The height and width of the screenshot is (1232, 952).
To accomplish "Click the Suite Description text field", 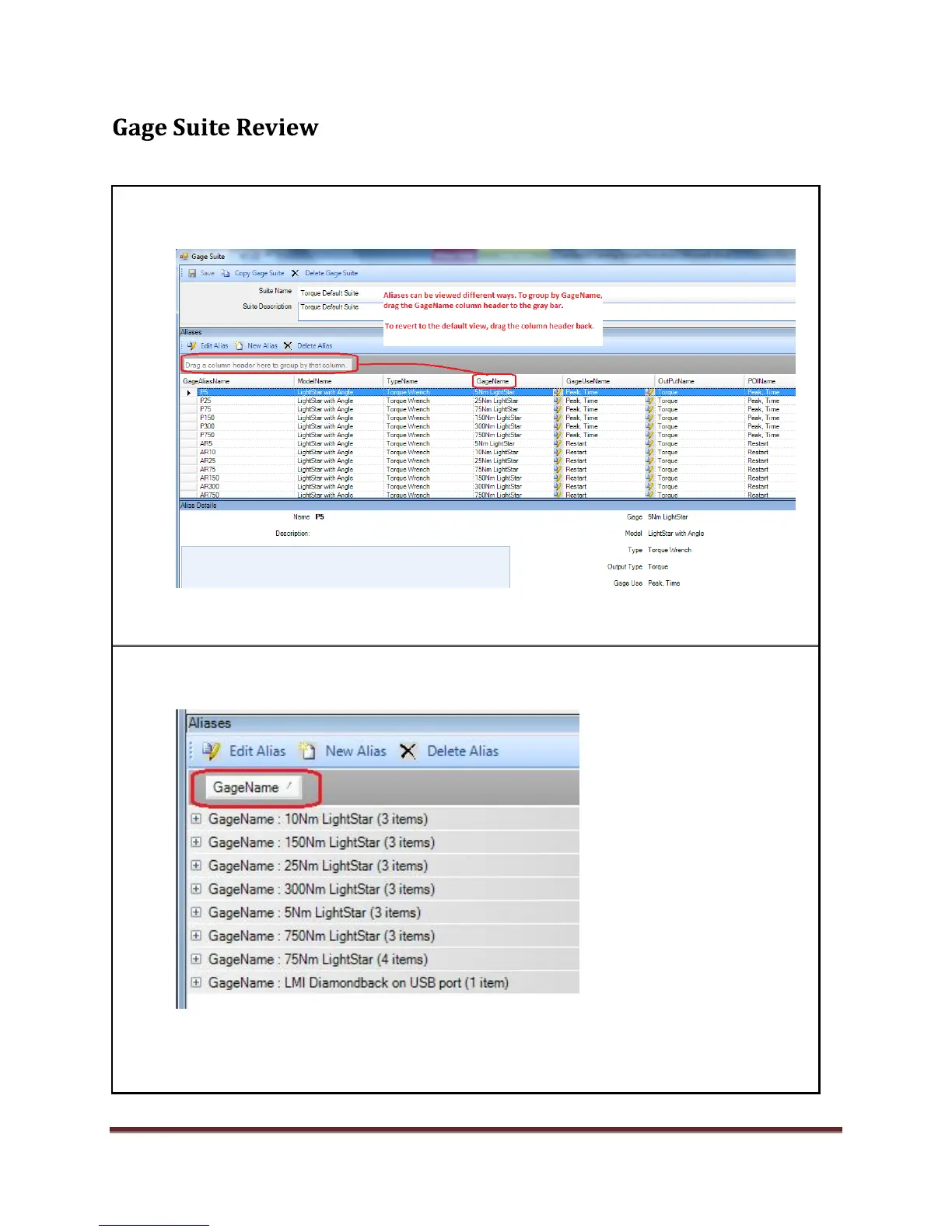I will (547, 311).
